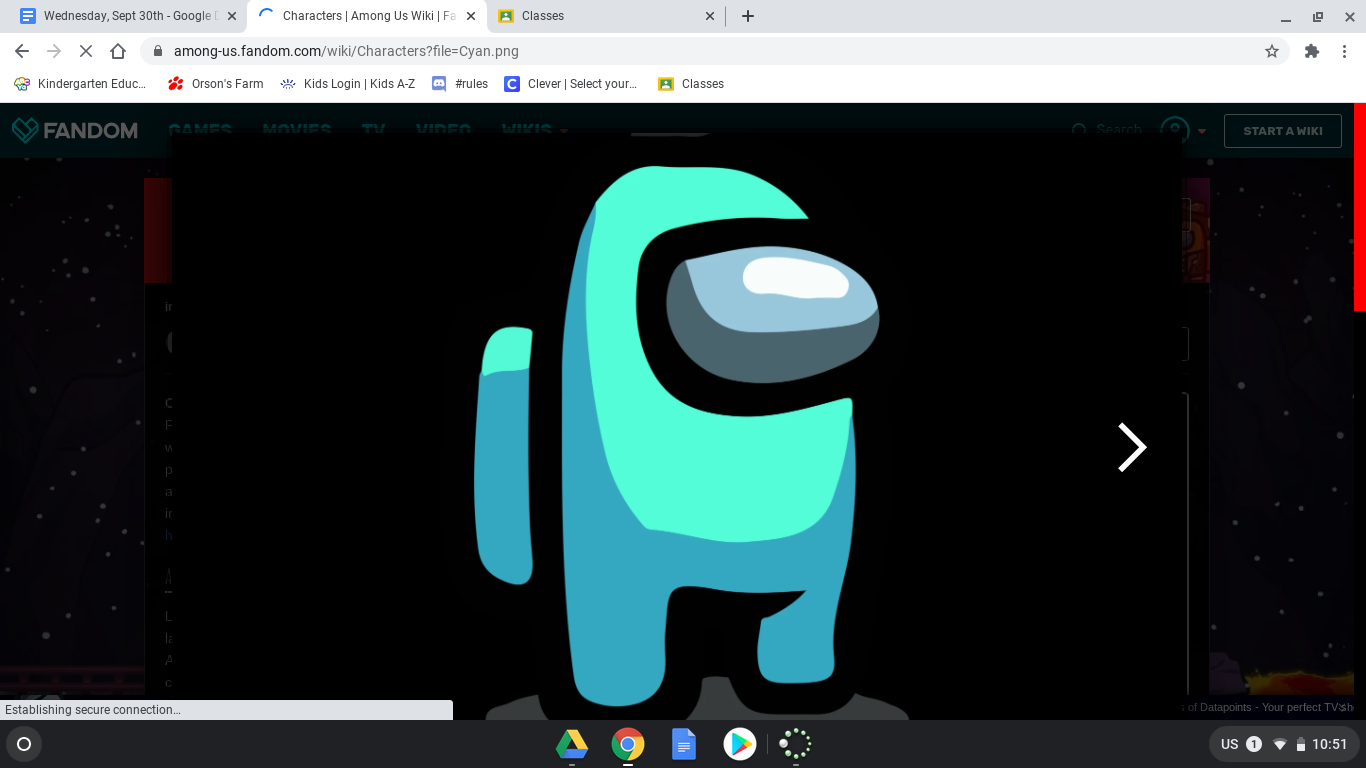Open the TV menu on Fandom

(x=374, y=130)
